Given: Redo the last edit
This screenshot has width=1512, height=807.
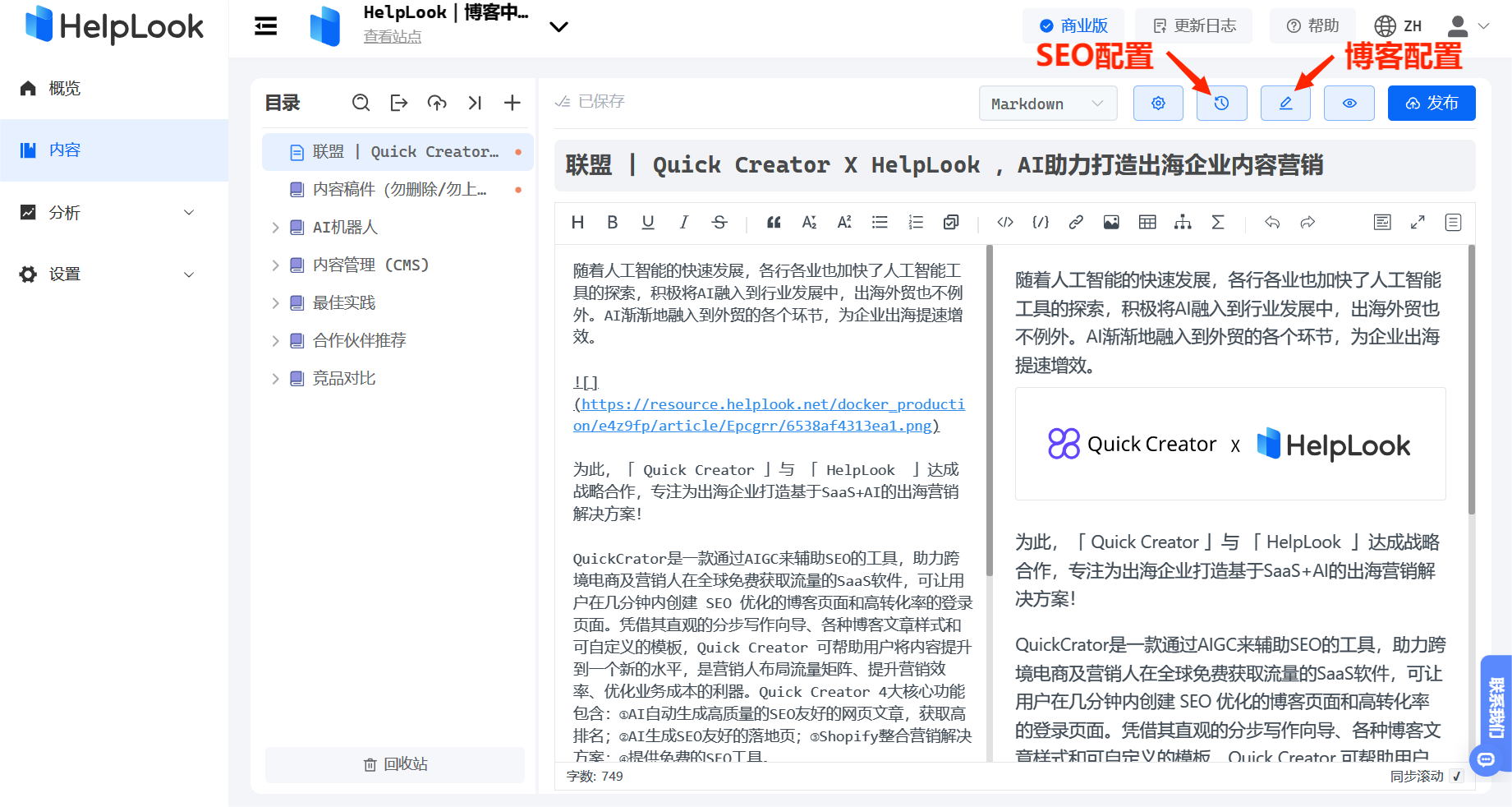Looking at the screenshot, I should point(1307,222).
